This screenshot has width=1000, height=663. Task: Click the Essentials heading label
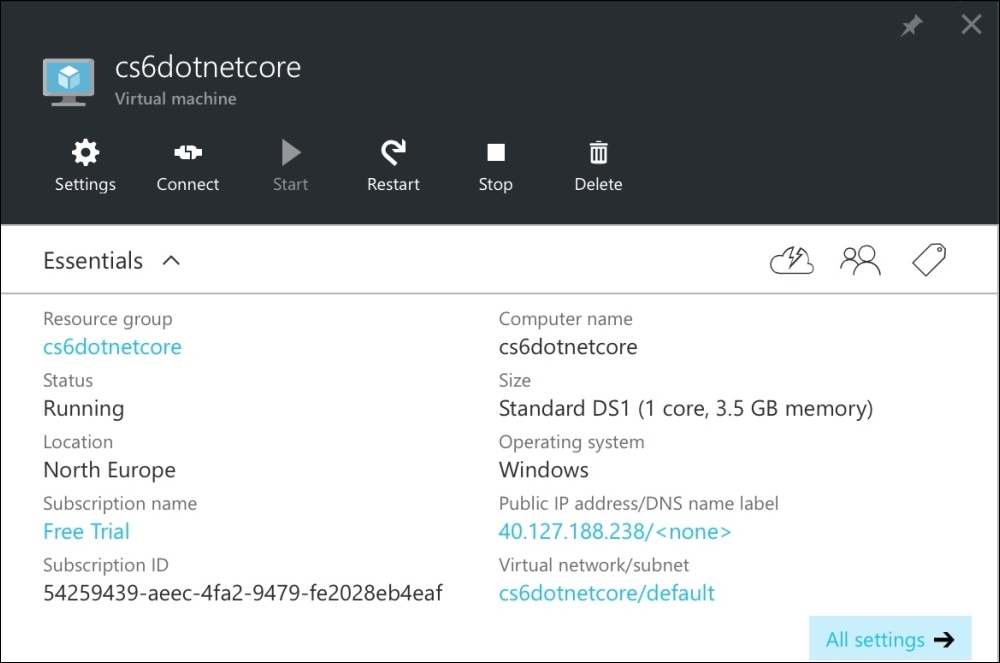pos(93,261)
